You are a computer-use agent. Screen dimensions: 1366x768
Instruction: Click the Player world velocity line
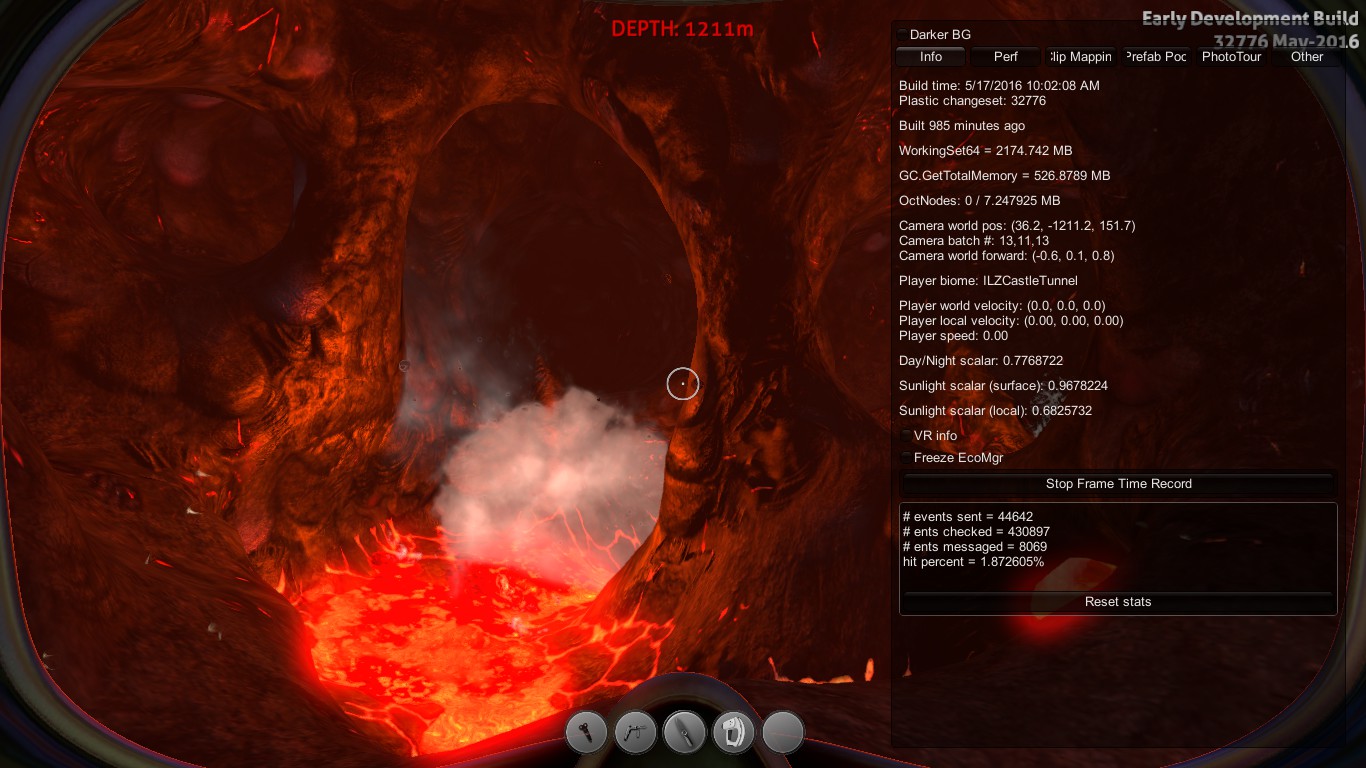(x=1002, y=306)
